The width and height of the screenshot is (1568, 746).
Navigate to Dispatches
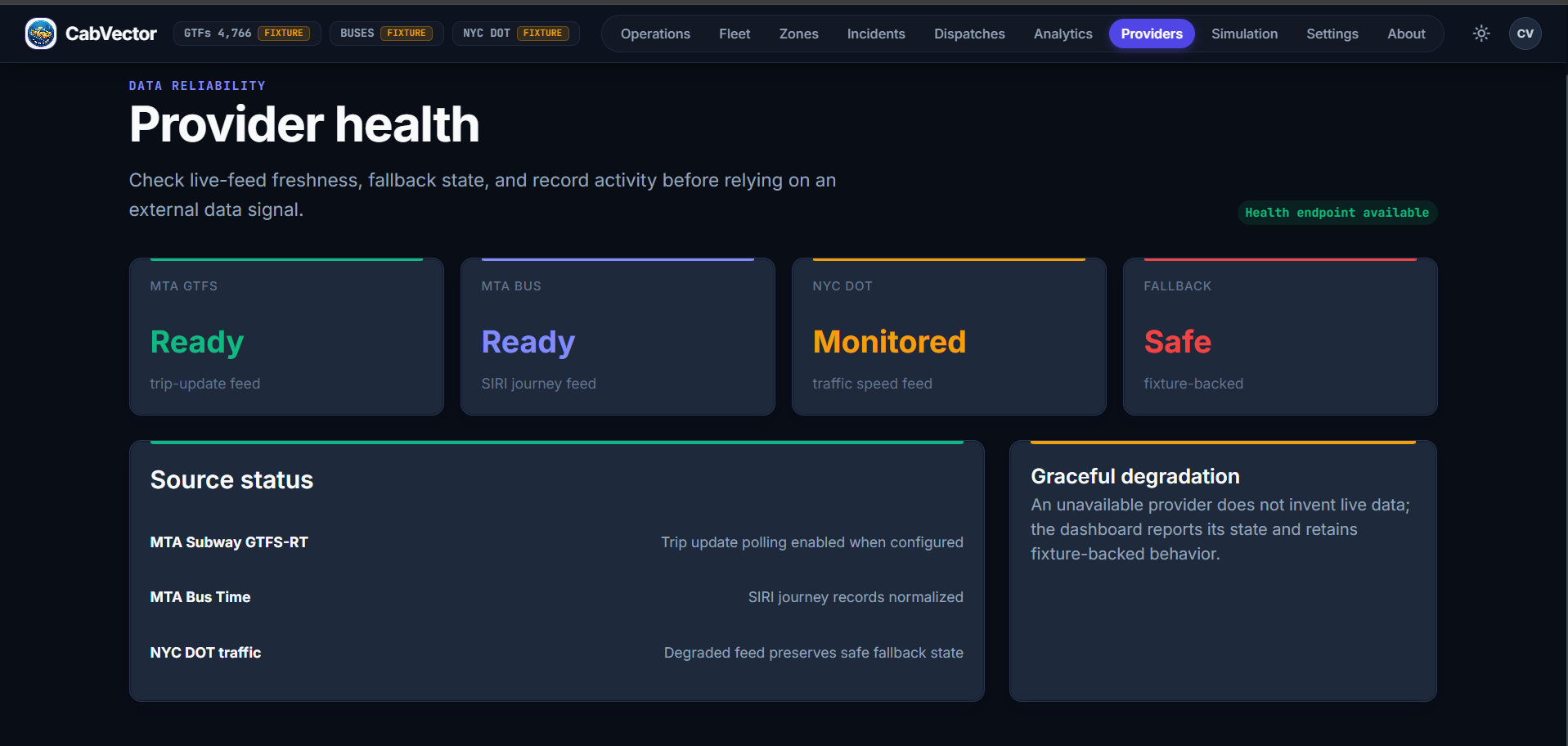(x=969, y=34)
